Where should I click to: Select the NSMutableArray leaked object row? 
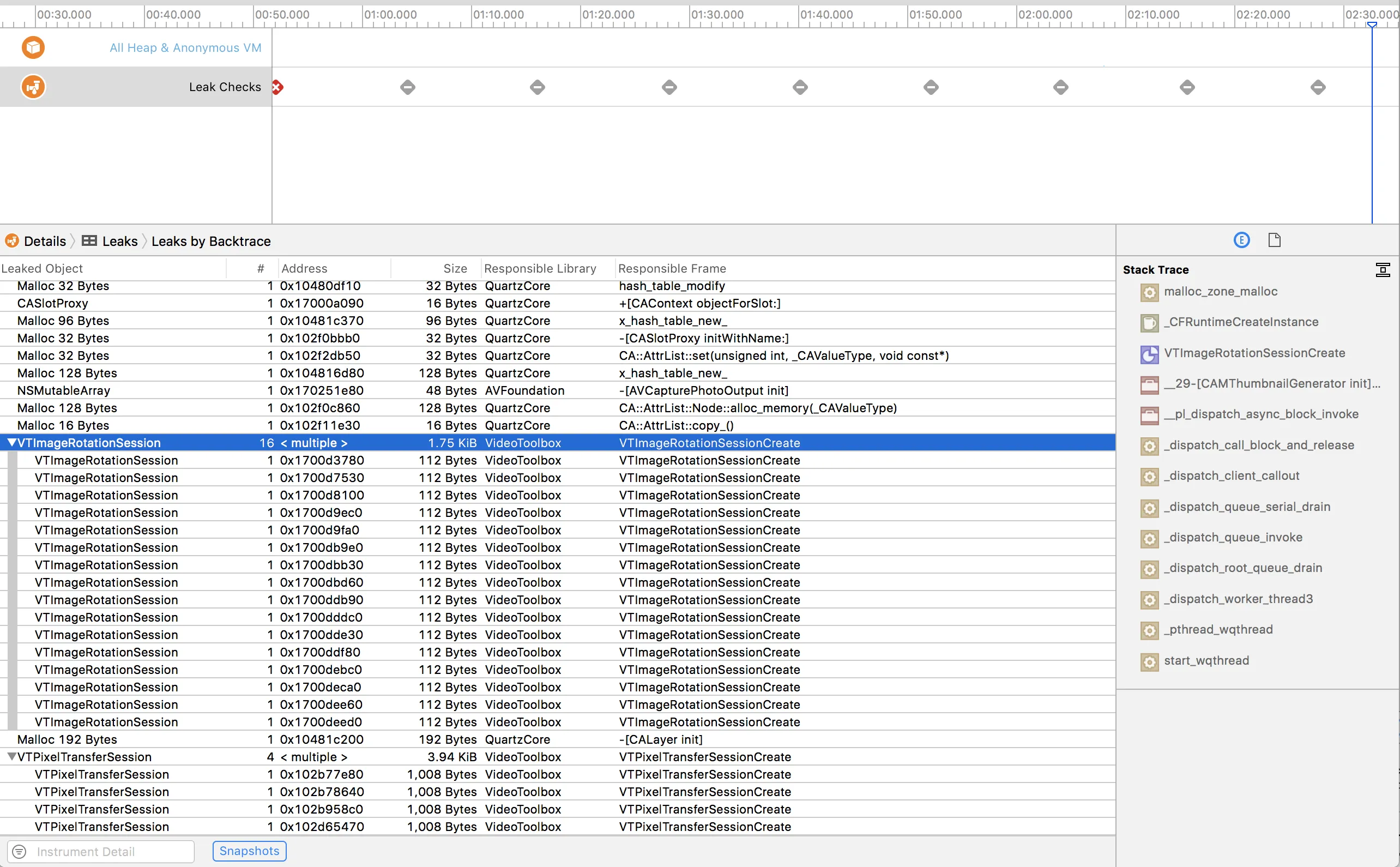tap(64, 390)
